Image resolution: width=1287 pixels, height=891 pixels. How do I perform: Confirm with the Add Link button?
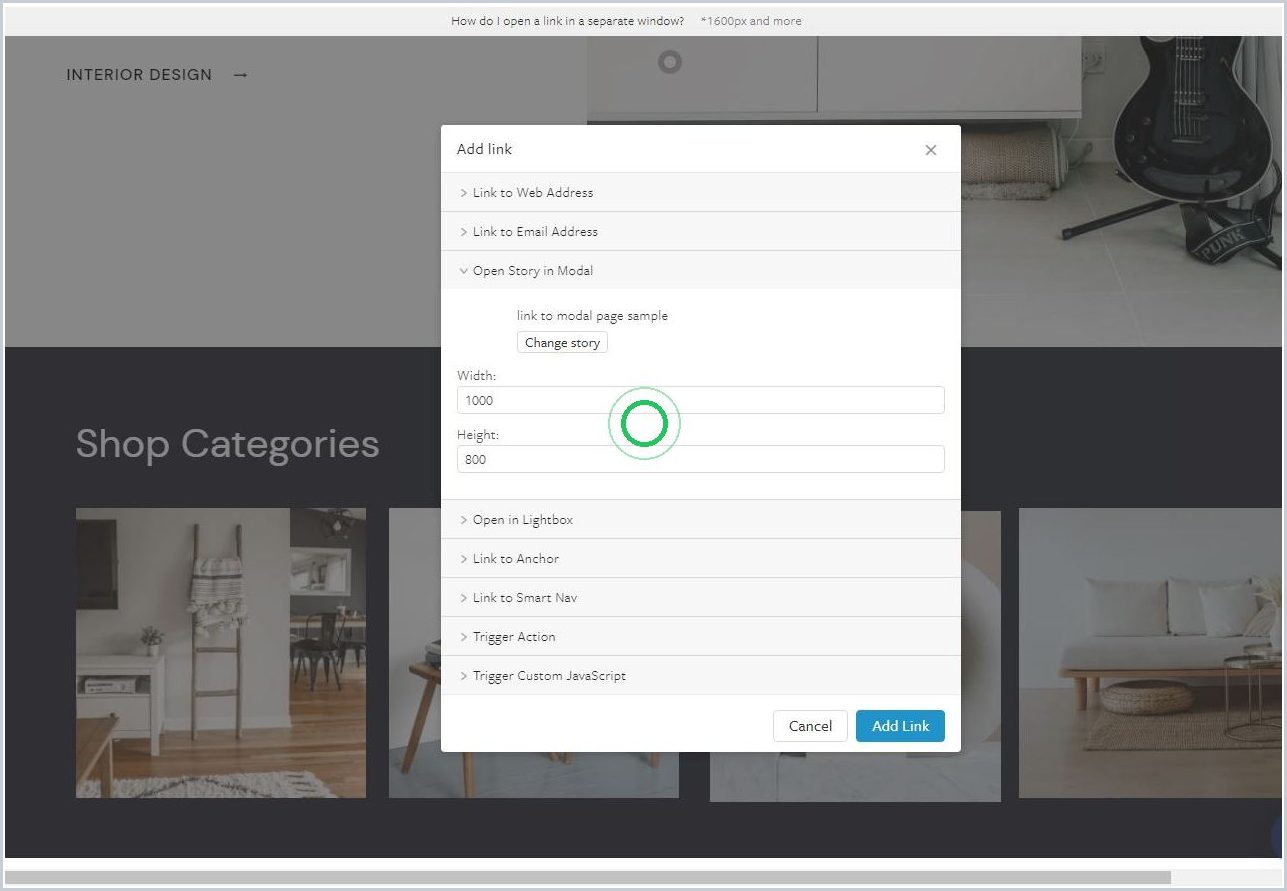tap(900, 726)
